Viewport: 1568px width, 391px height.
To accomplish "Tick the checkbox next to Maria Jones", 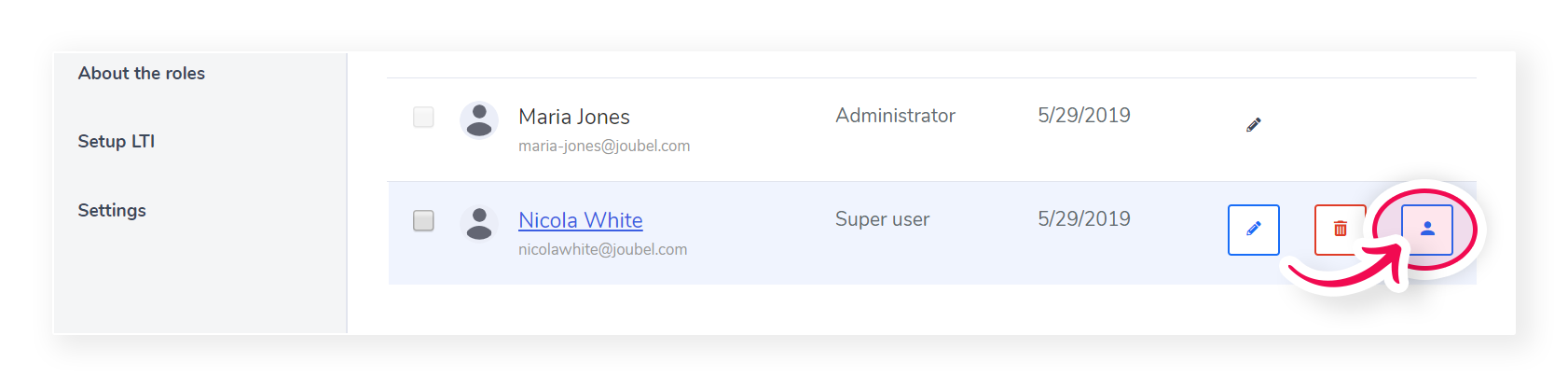I will (x=423, y=117).
